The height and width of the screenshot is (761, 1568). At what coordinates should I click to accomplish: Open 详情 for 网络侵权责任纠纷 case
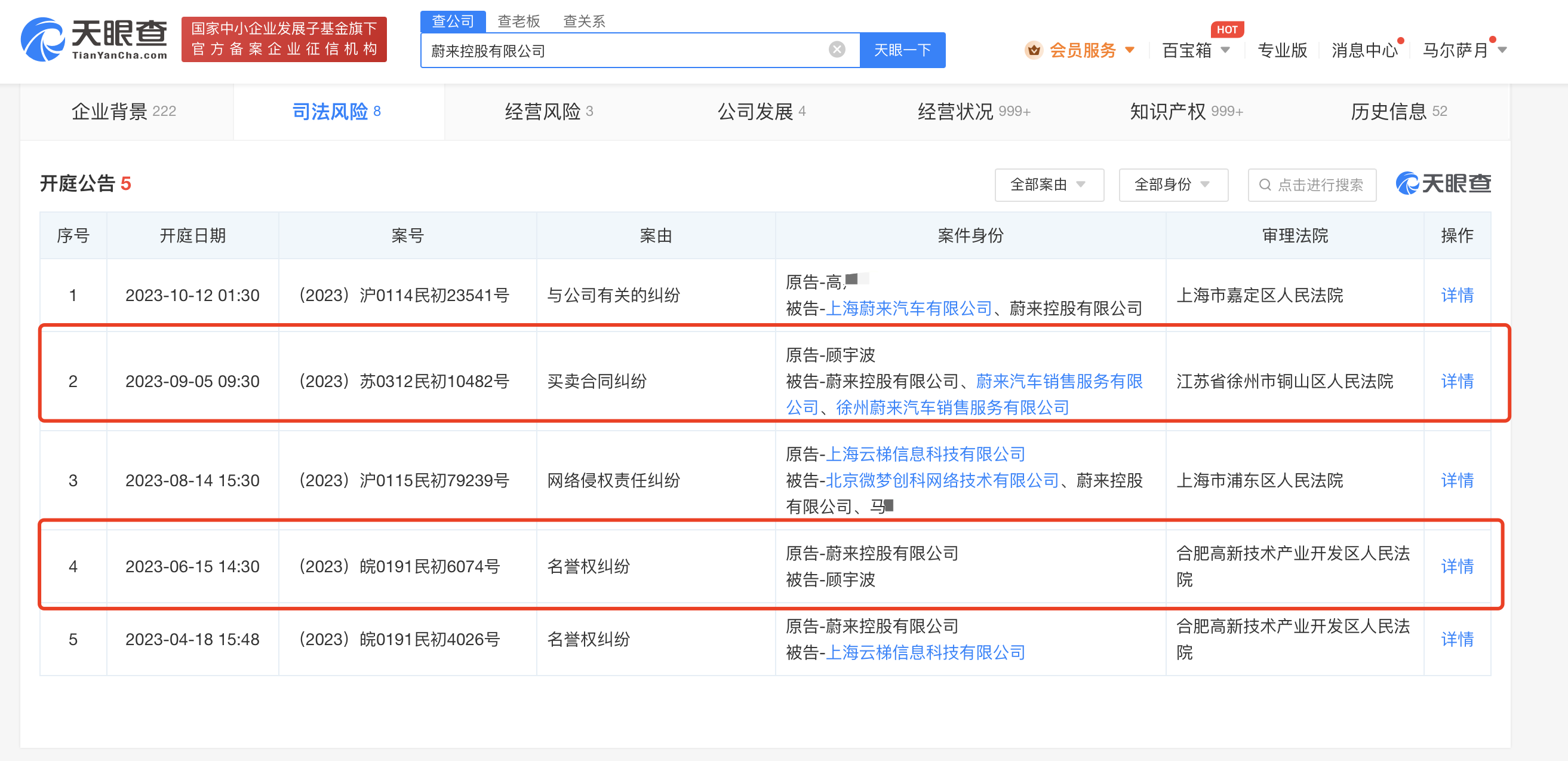1457,480
